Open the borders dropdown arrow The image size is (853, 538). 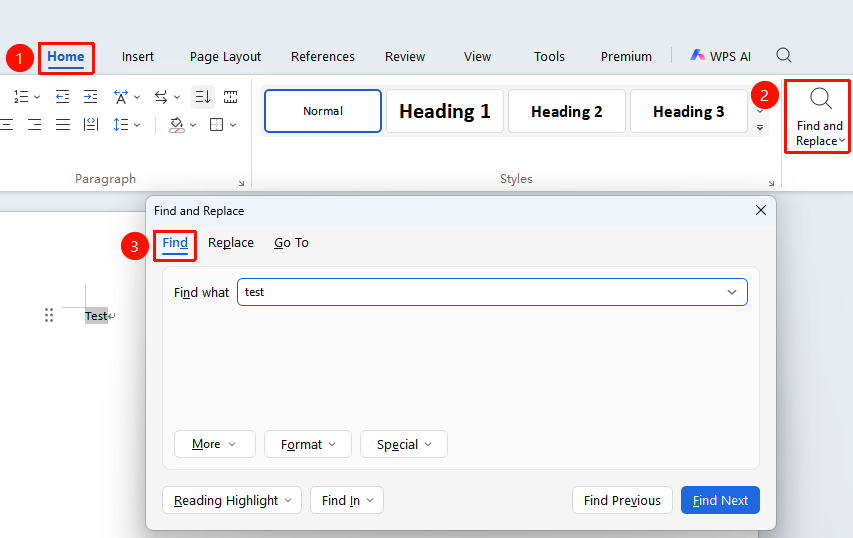coord(233,125)
